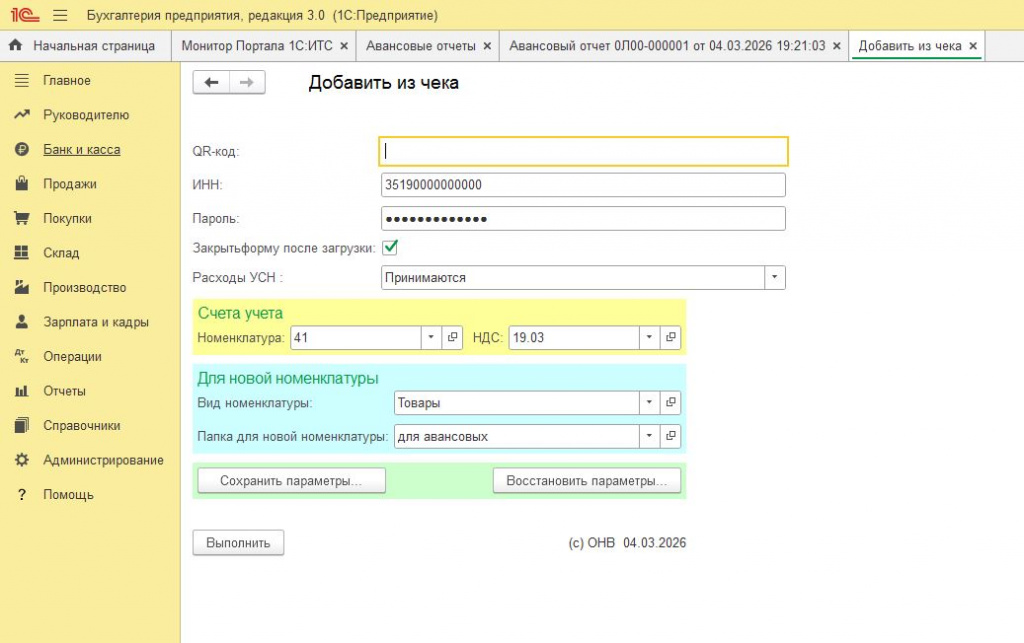Click the Помощь question mark icon
This screenshot has width=1024, height=643.
point(22,495)
